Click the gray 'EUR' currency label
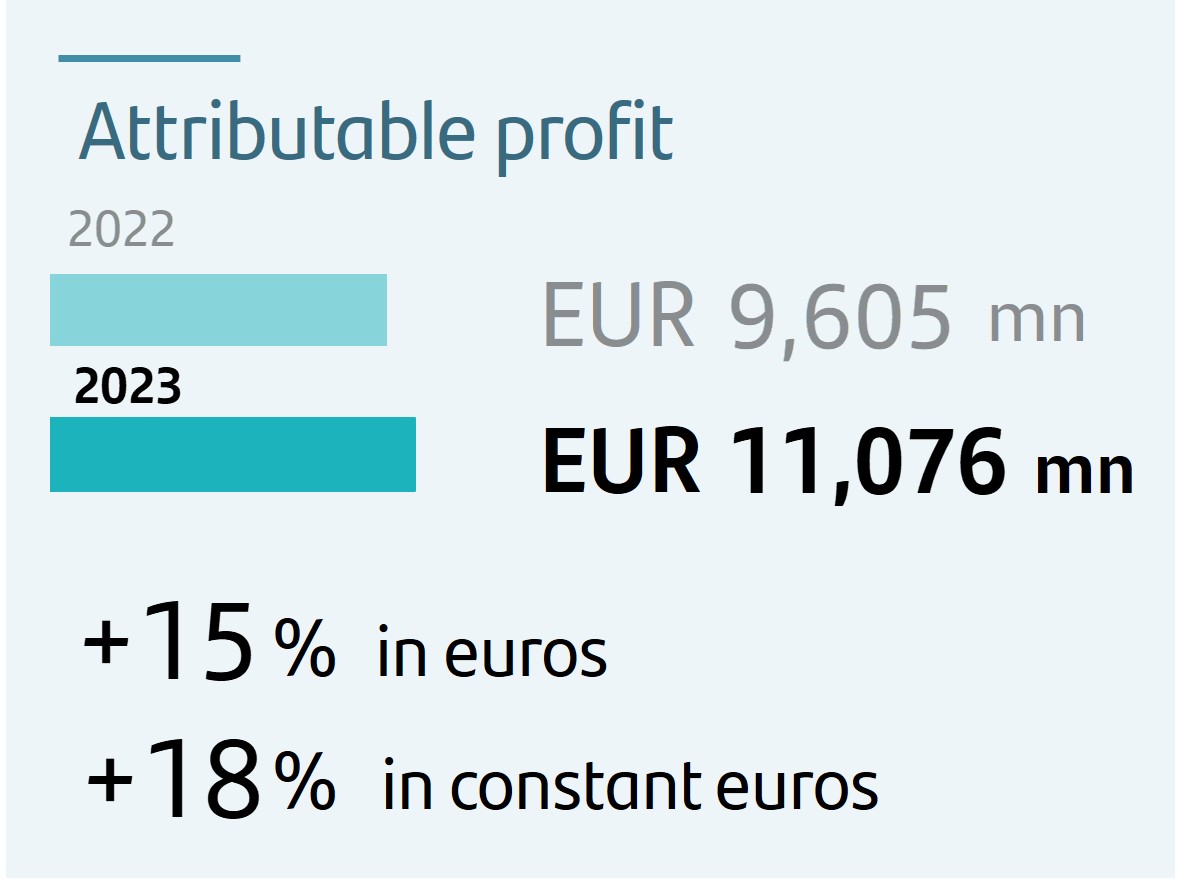Viewport: 1182px width, 893px height. pyautogui.click(x=618, y=315)
